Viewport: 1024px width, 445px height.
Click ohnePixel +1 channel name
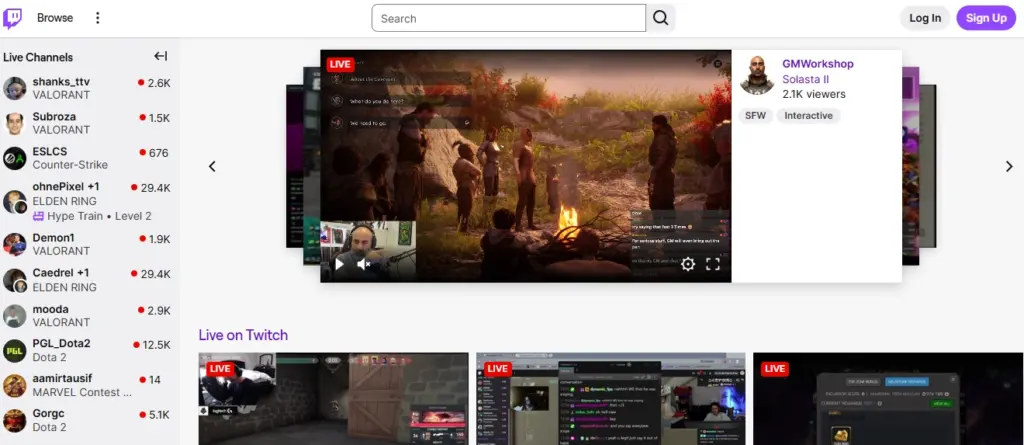click(x=66, y=187)
